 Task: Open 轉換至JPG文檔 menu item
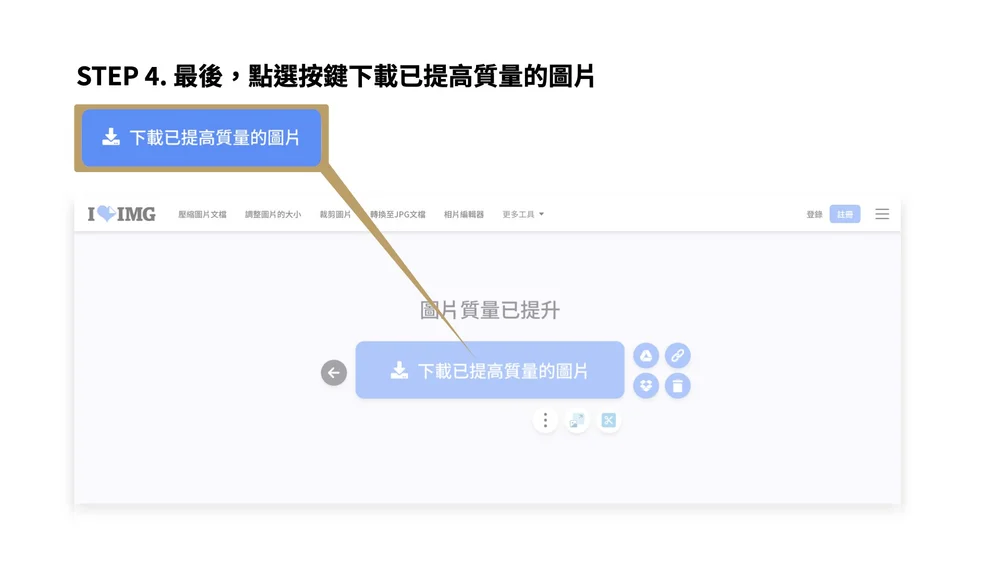tap(397, 214)
